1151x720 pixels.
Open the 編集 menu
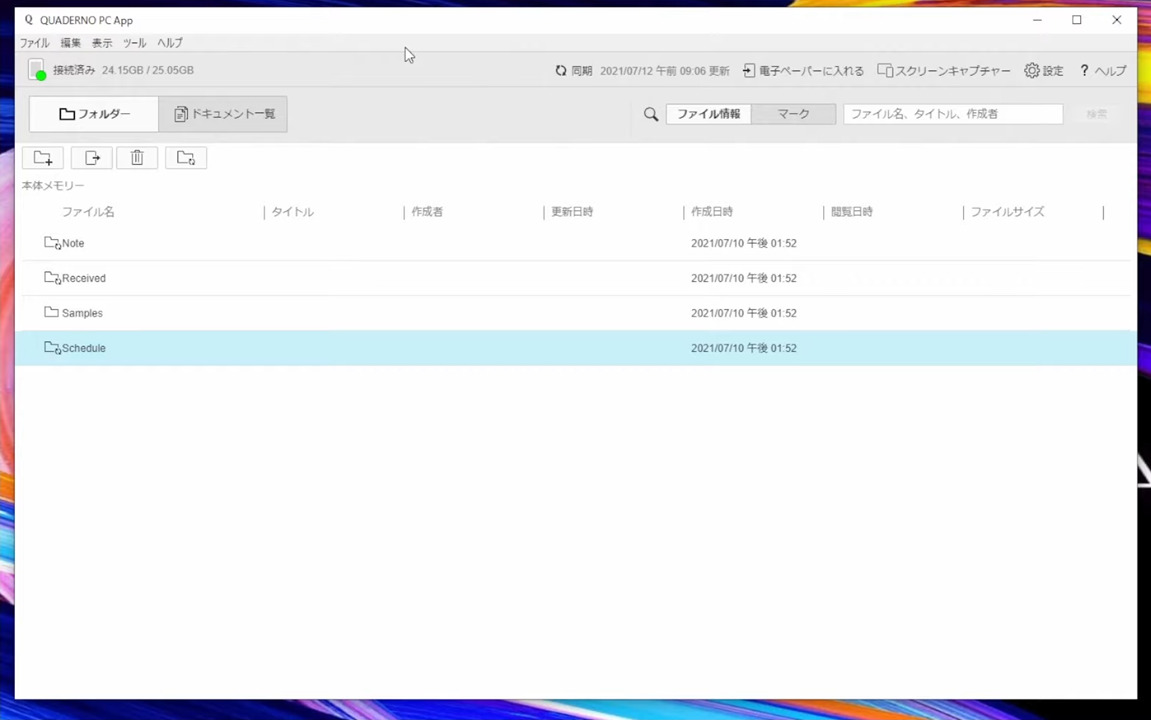pyautogui.click(x=70, y=43)
